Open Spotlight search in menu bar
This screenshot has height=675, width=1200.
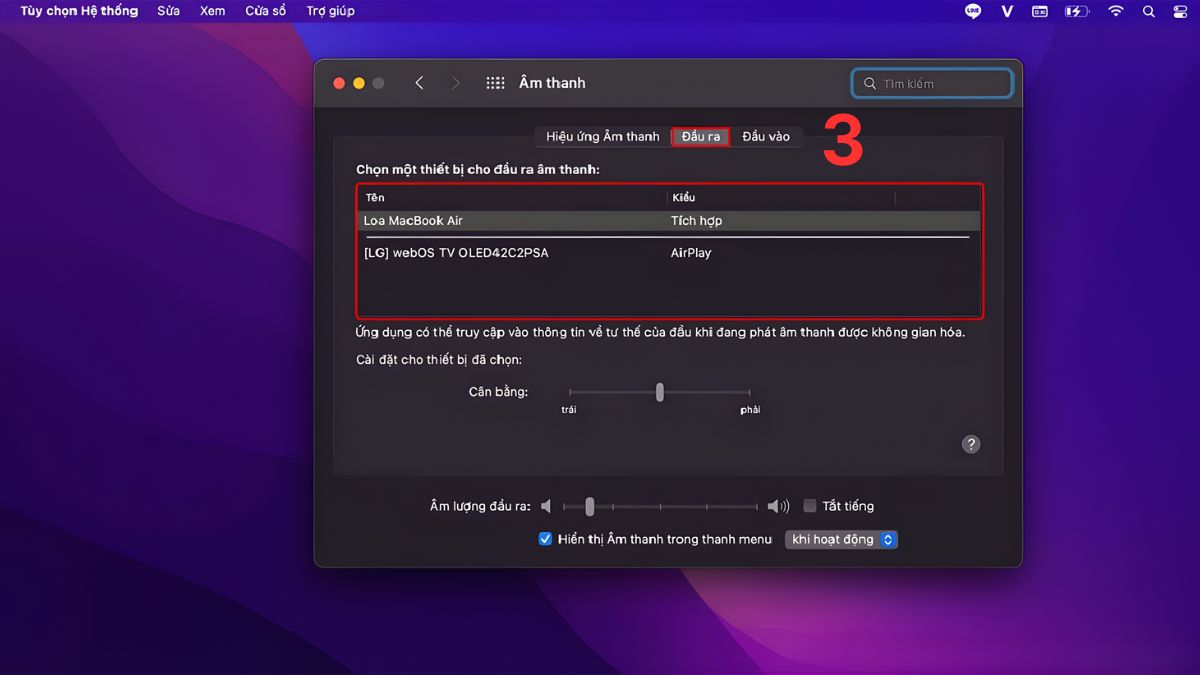(1149, 11)
